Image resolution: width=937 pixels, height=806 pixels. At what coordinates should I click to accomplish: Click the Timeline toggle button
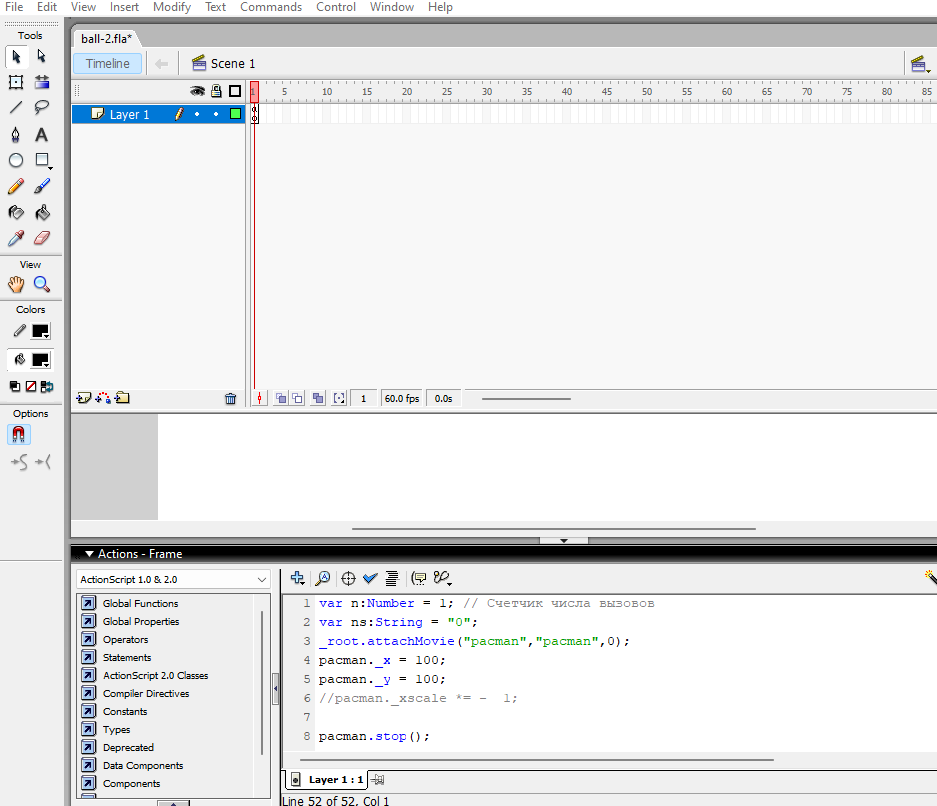[108, 63]
